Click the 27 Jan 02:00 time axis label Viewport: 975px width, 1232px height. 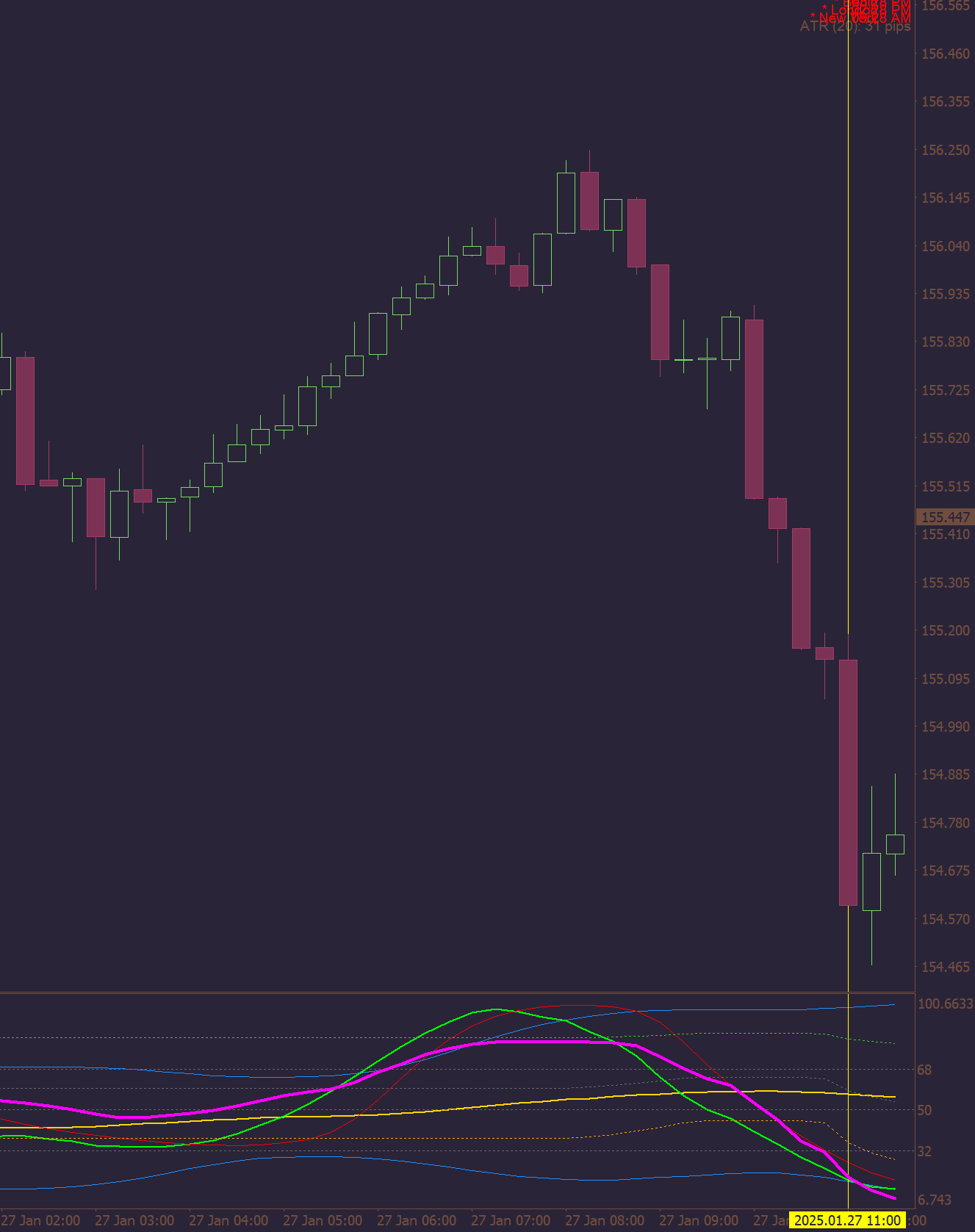pyautogui.click(x=40, y=1220)
